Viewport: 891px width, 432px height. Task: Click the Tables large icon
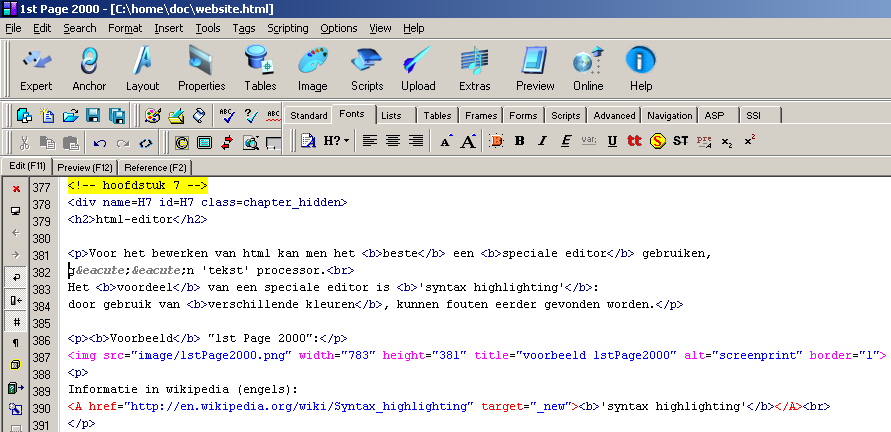tap(260, 69)
